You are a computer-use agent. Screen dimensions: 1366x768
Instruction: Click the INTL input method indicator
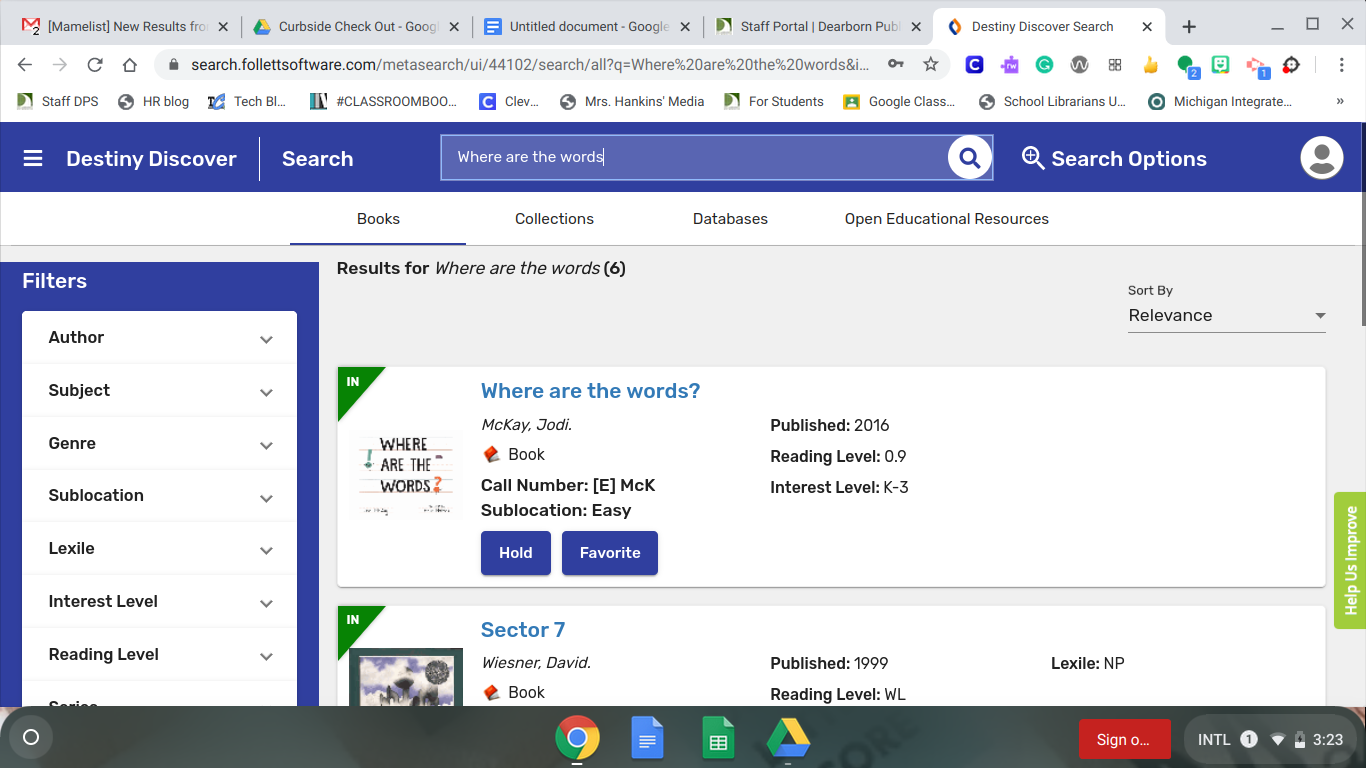(1214, 740)
